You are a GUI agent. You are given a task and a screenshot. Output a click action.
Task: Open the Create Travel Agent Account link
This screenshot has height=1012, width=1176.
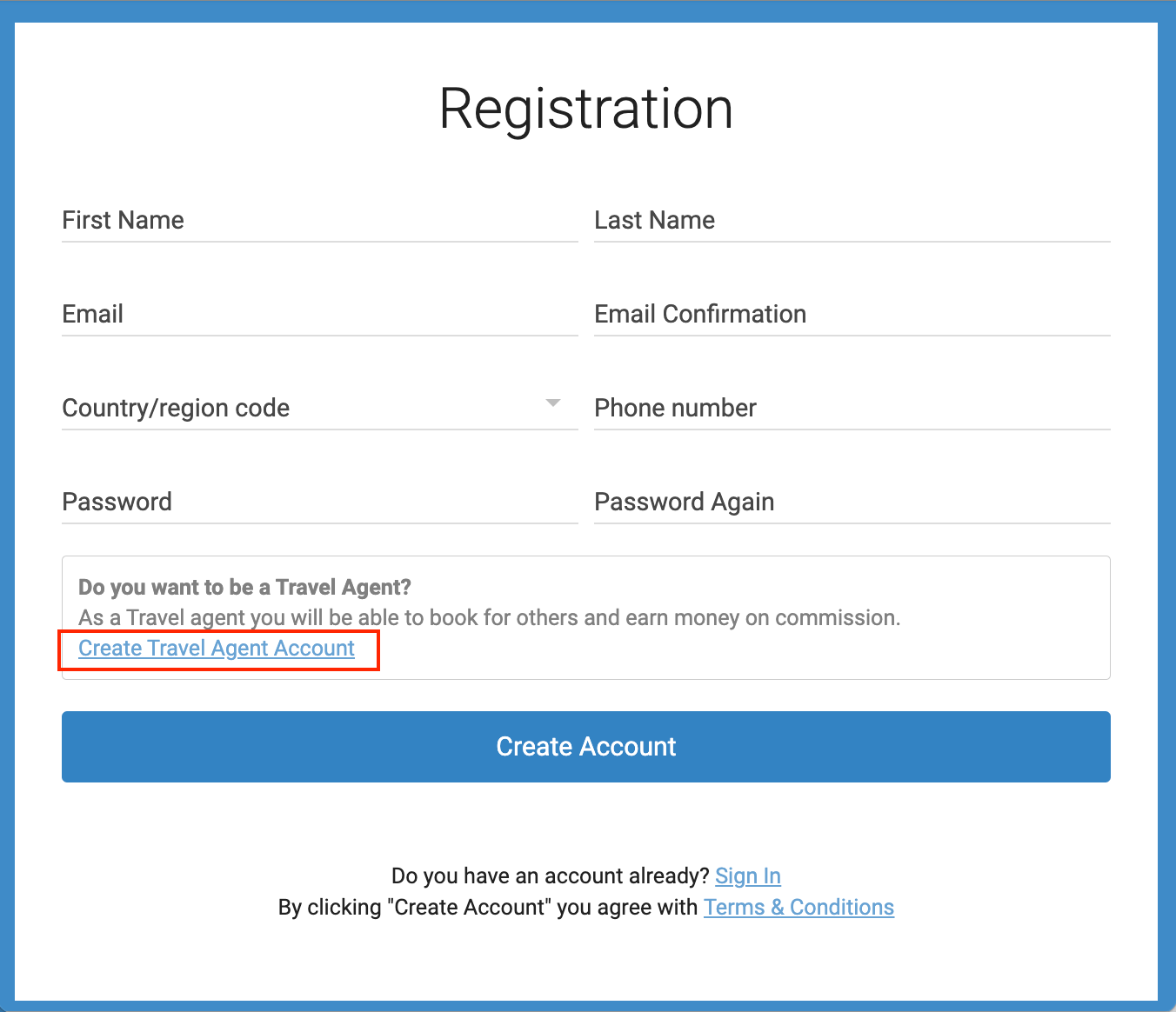[217, 649]
